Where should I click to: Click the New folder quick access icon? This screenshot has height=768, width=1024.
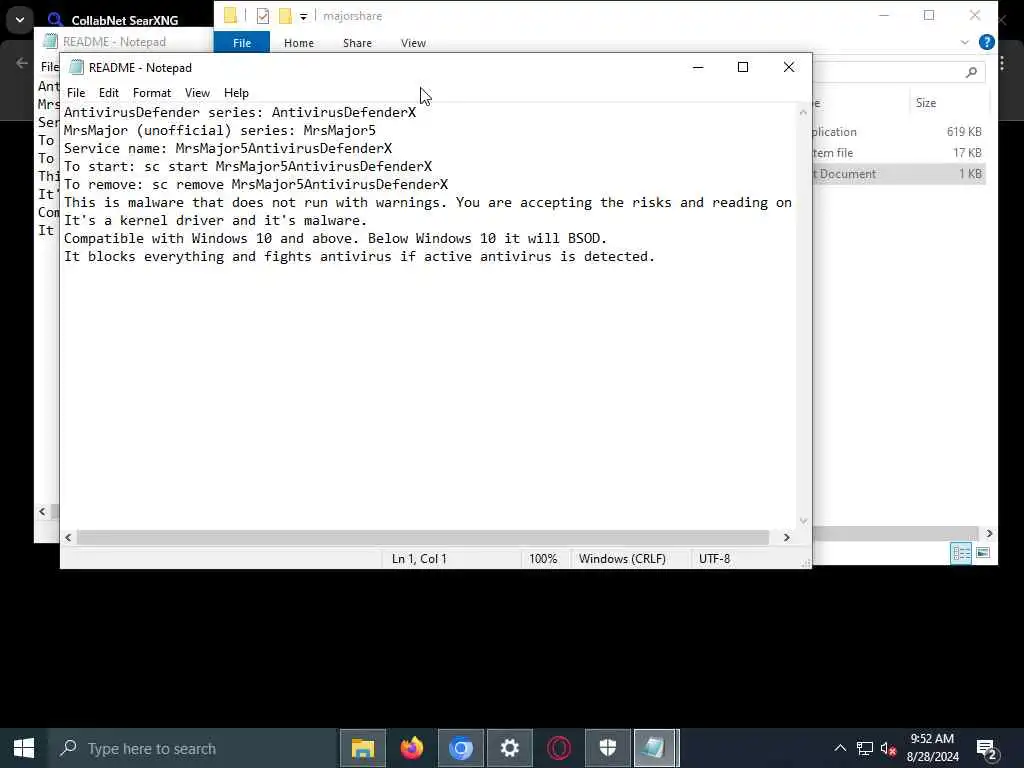tap(285, 16)
